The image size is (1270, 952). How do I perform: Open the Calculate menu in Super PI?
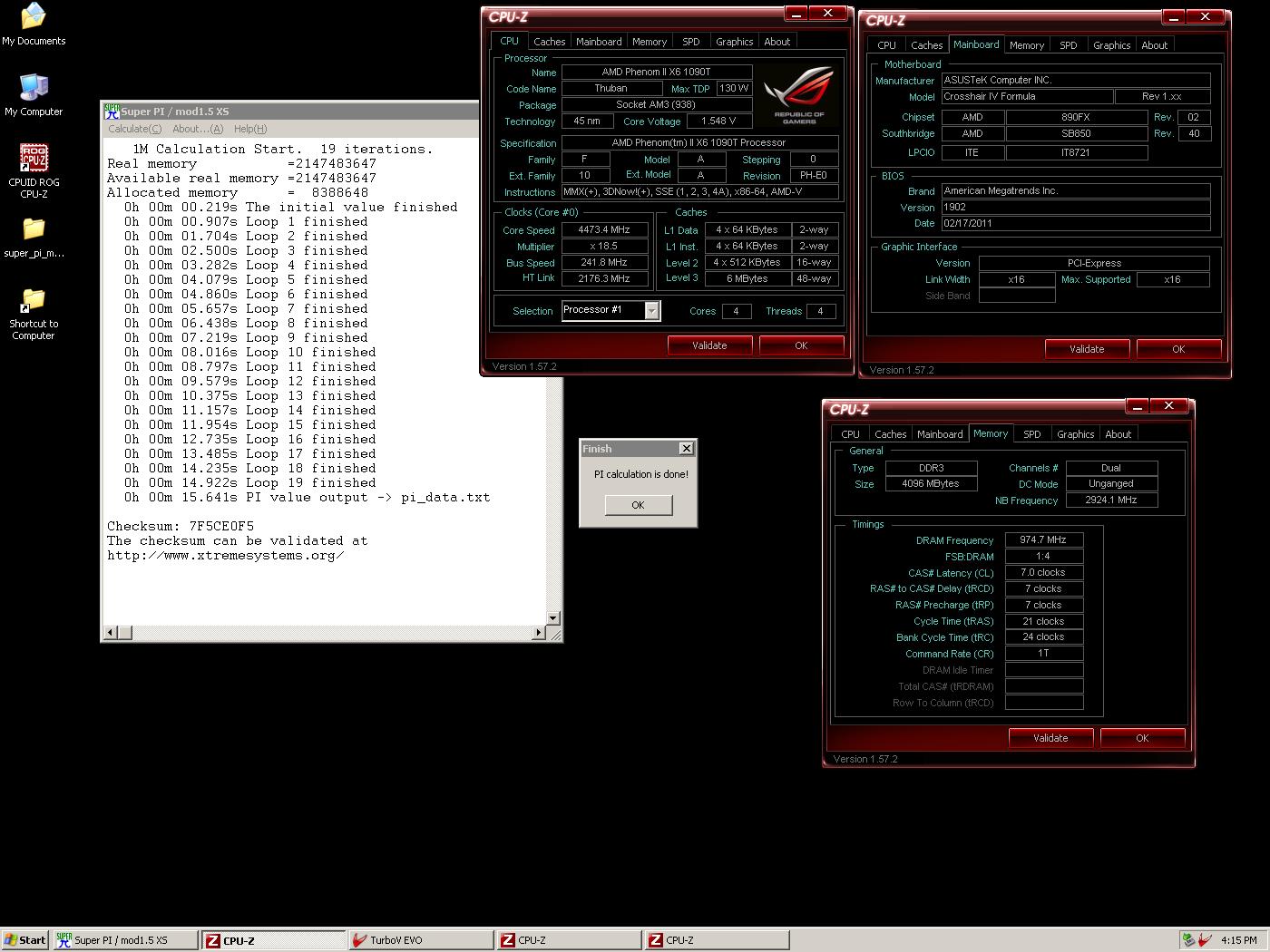(134, 129)
